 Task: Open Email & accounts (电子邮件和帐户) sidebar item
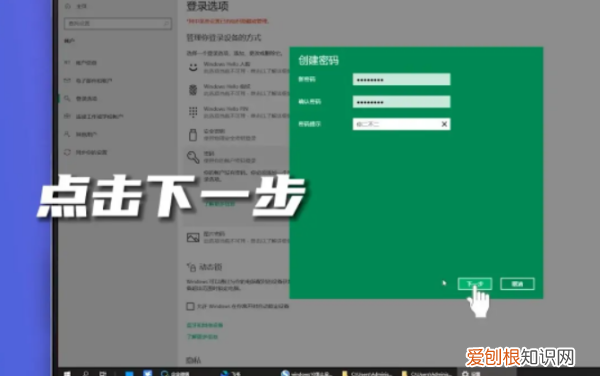[x=88, y=81]
